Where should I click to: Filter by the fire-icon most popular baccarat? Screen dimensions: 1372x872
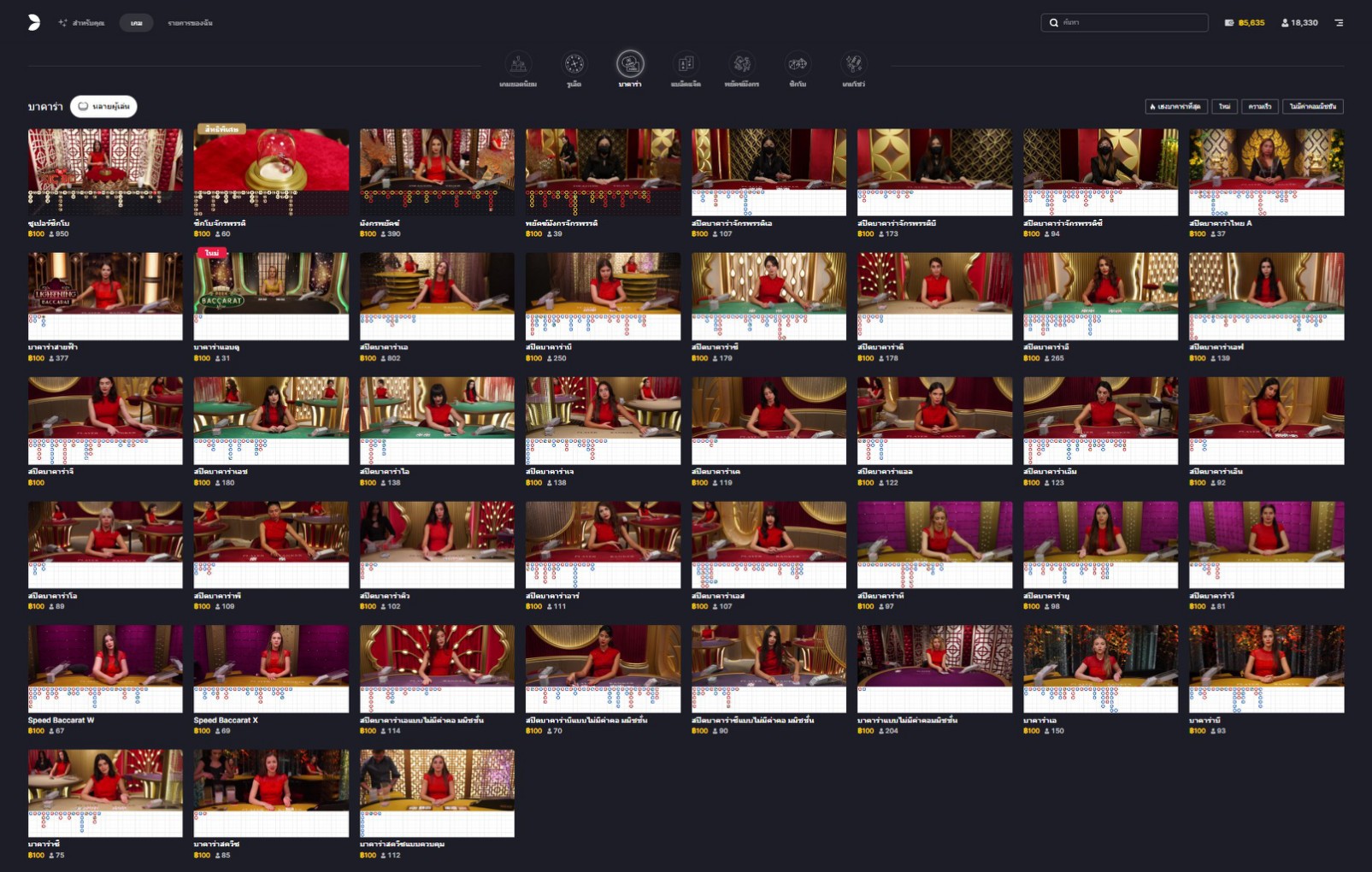[x=1175, y=107]
